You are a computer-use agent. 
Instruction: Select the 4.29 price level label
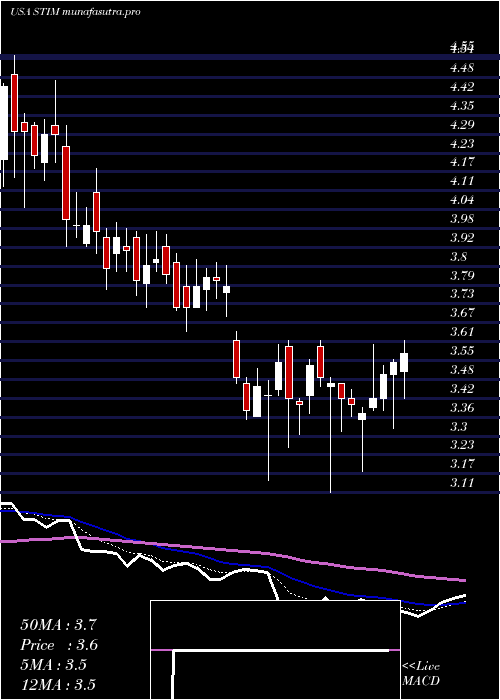coord(462,125)
